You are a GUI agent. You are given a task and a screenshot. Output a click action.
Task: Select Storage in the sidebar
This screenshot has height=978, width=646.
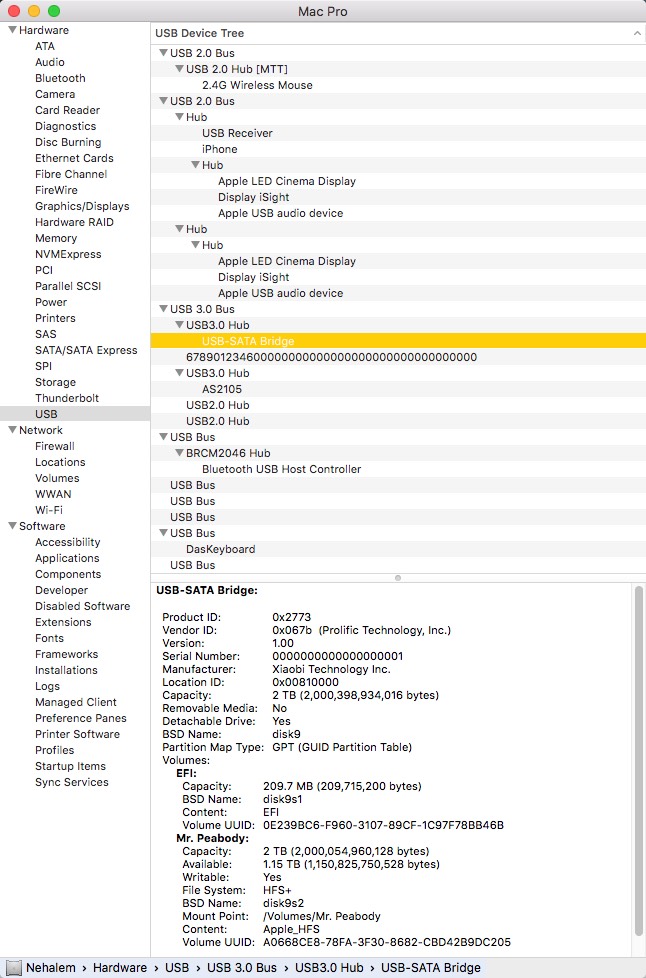click(55, 382)
